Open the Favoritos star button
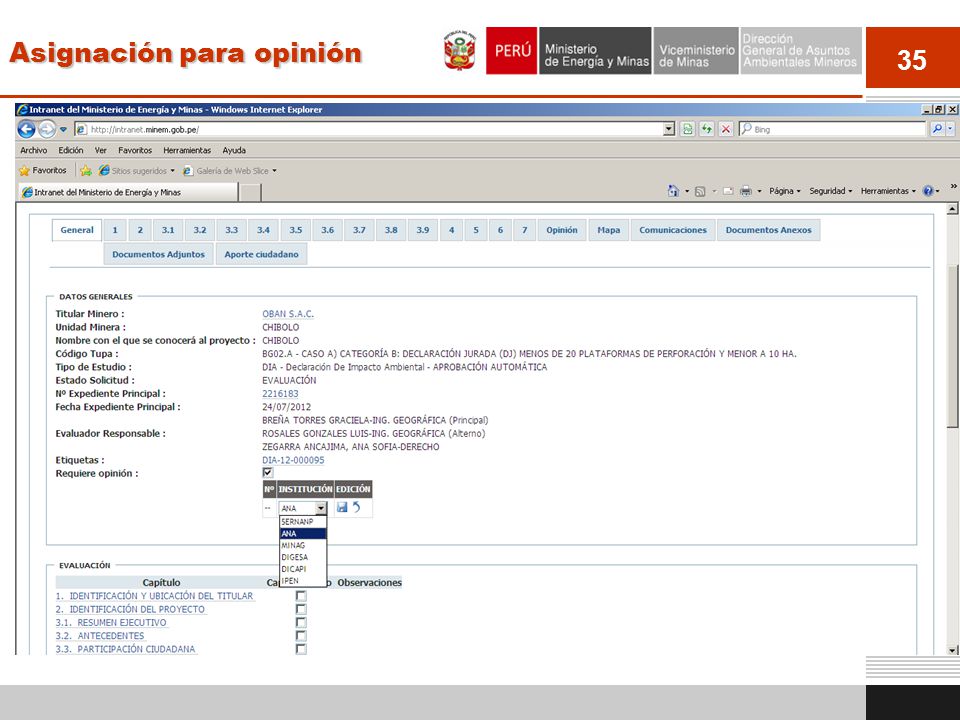The height and width of the screenshot is (720, 960). pos(43,170)
